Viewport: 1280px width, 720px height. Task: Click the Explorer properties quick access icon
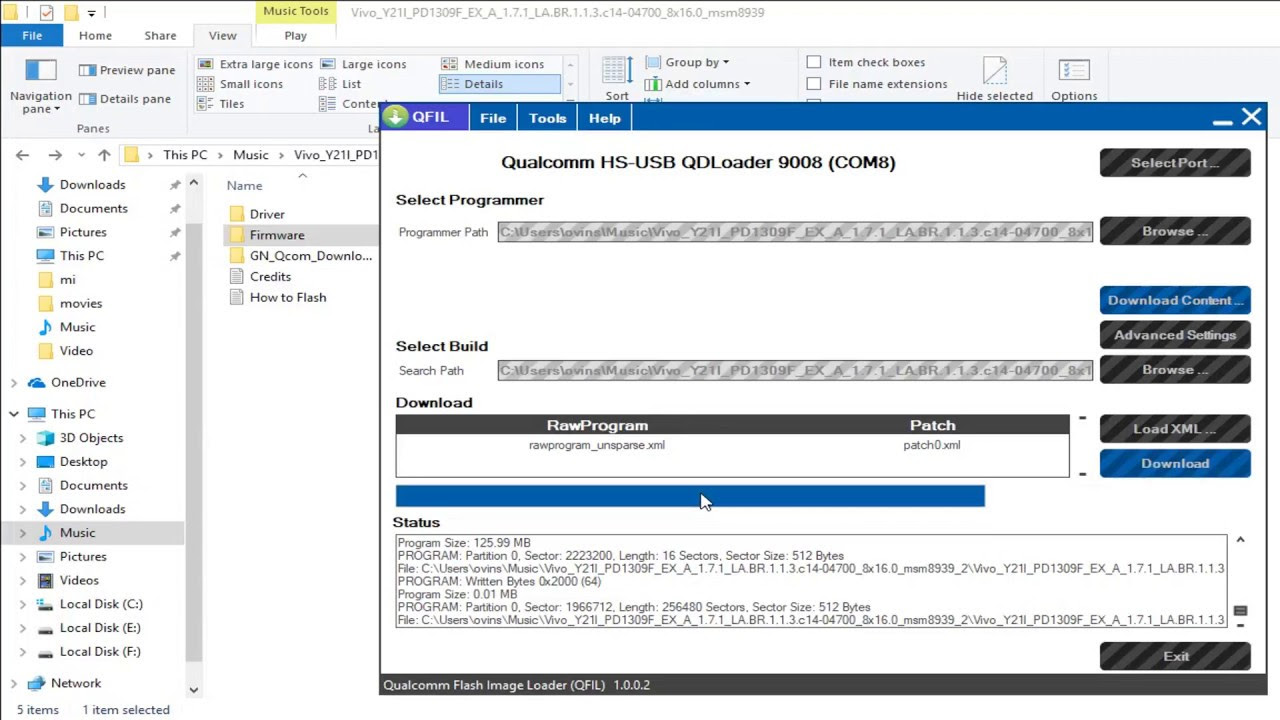click(46, 13)
